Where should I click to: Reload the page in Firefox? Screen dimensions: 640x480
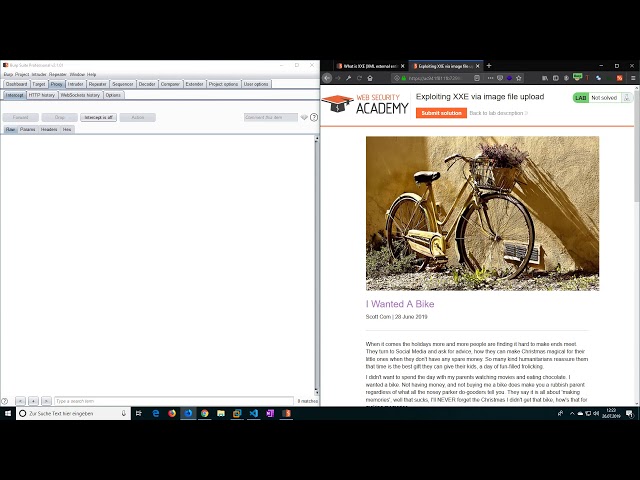click(359, 78)
